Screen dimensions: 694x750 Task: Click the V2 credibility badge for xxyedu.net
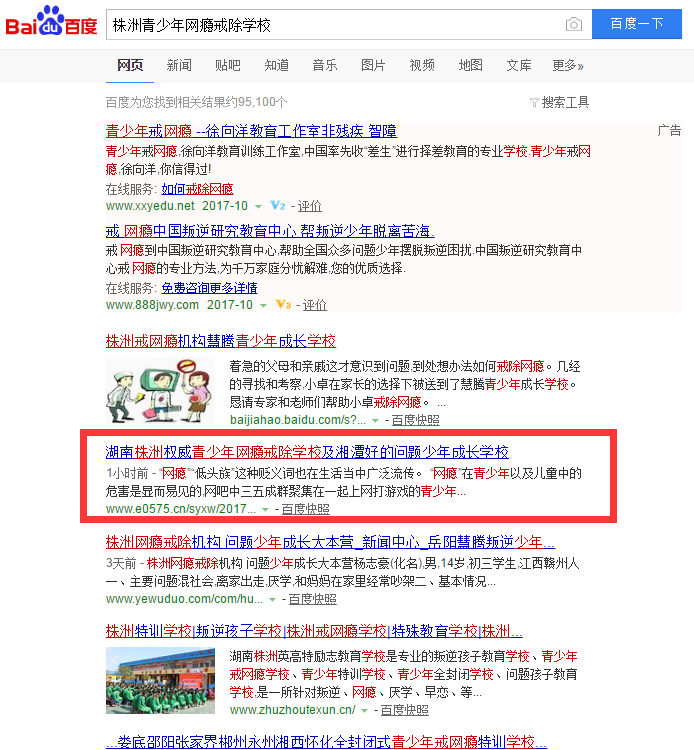[x=277, y=206]
